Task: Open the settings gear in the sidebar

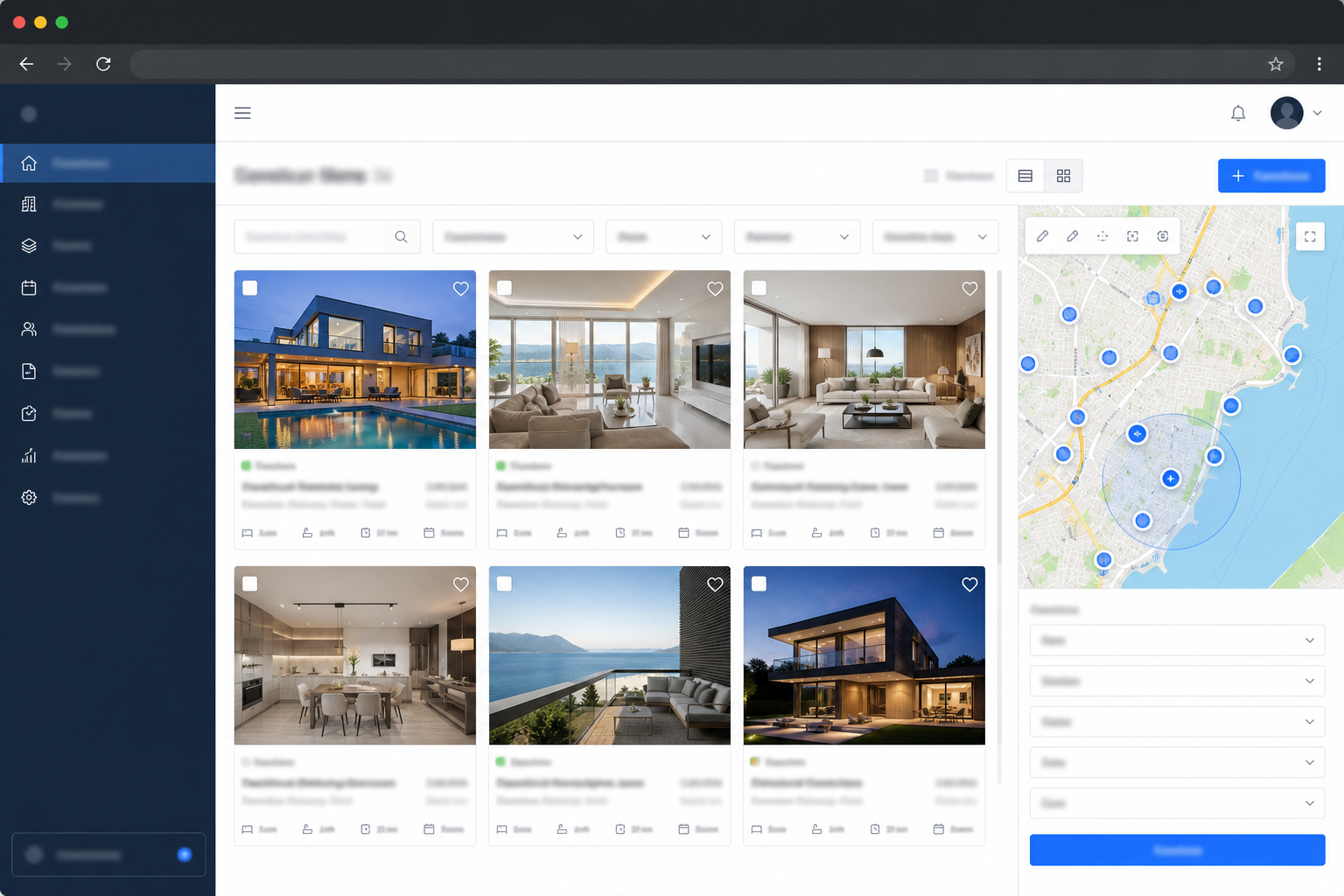Action: tap(29, 498)
